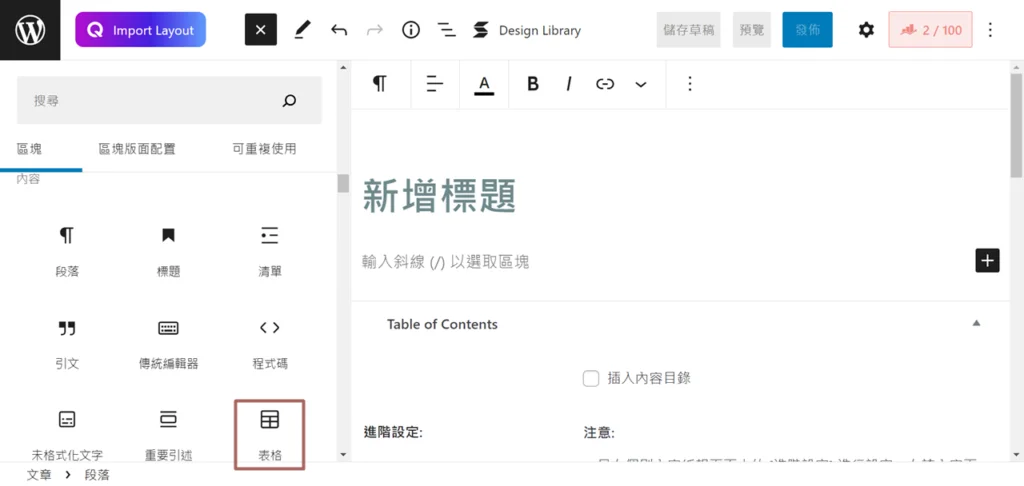Screen dimensions: 1024x486
Task: Insert the 標題 heading block
Action: (168, 251)
